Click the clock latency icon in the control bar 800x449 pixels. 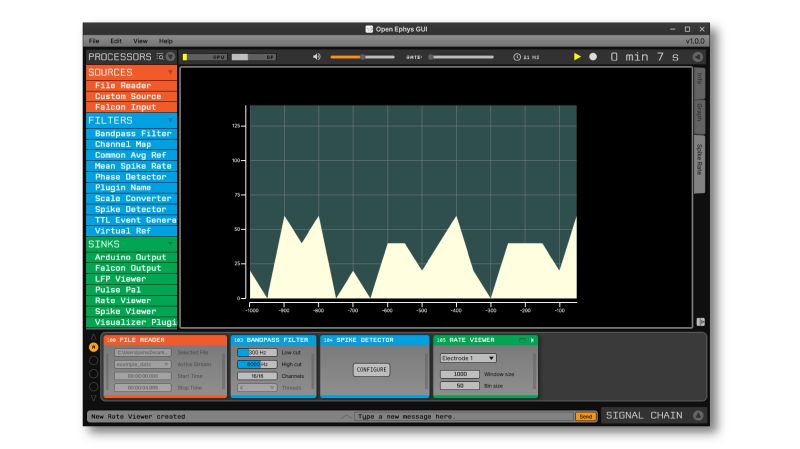click(517, 57)
